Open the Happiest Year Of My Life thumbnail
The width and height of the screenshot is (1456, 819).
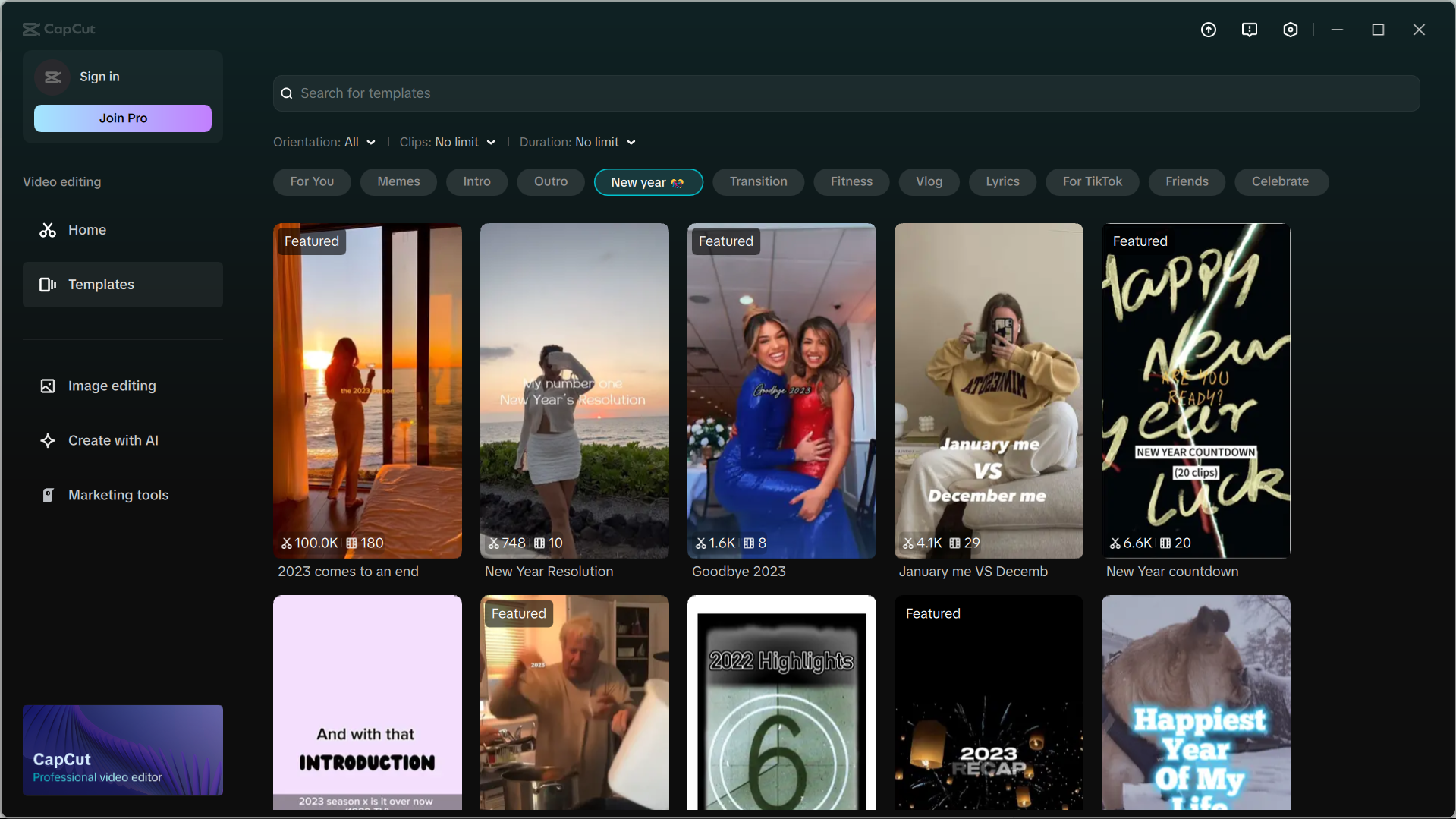pyautogui.click(x=1196, y=702)
